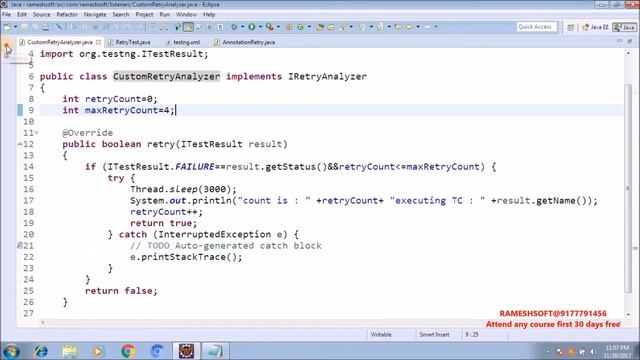Minimize the editor area
Image resolution: width=640 pixels, height=360 pixels.
619,41
